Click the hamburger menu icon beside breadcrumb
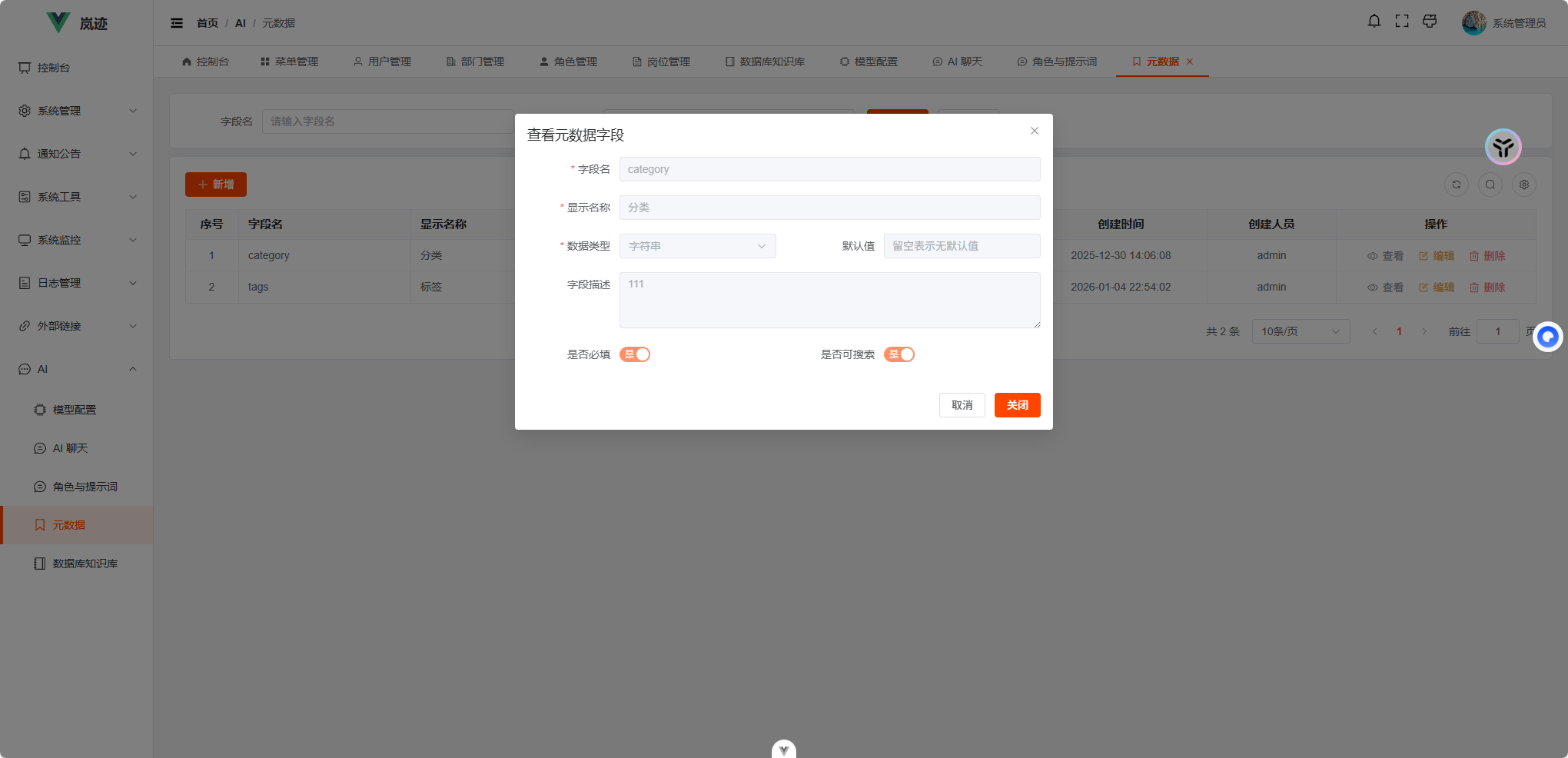Viewport: 1568px width, 758px height. tap(176, 22)
